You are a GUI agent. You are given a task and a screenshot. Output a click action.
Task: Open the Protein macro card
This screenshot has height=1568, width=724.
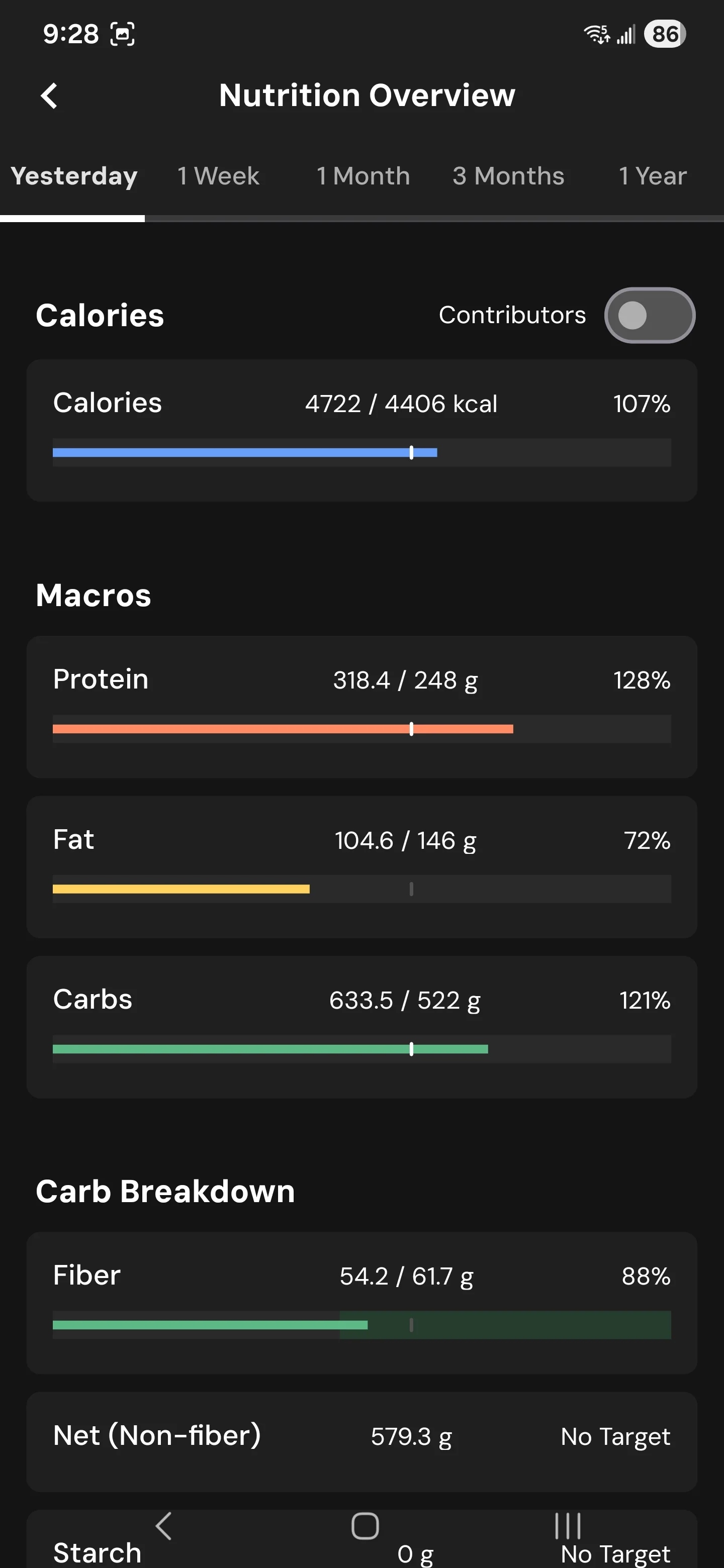point(361,707)
